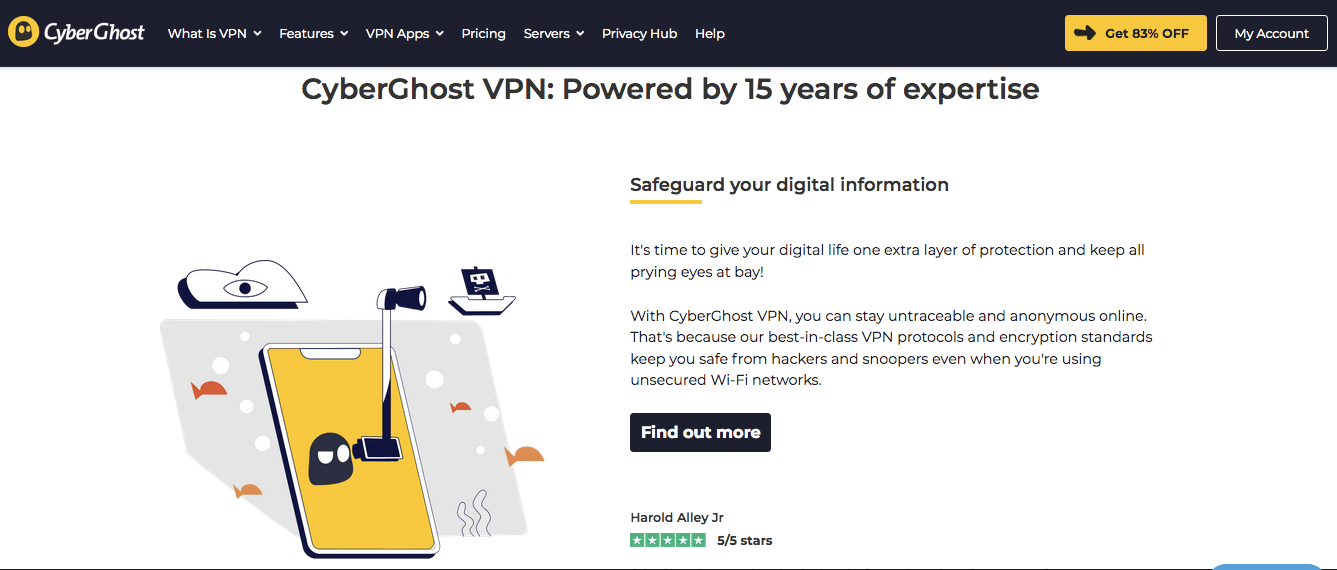
Task: Expand the Features dropdown menu
Action: (x=313, y=33)
